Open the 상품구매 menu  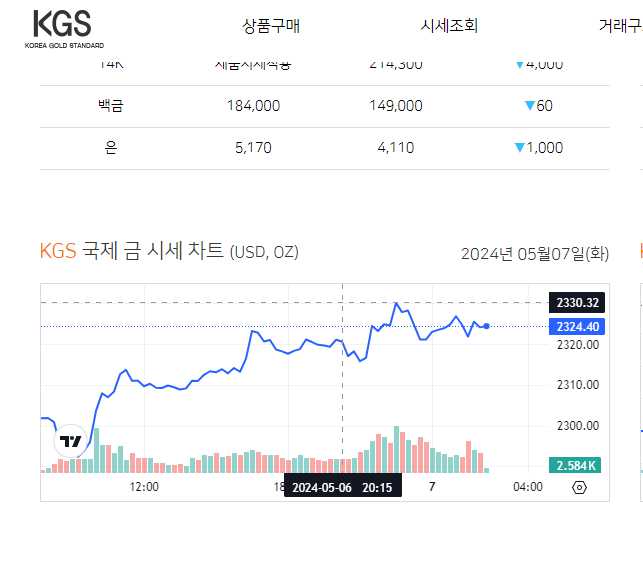[271, 26]
